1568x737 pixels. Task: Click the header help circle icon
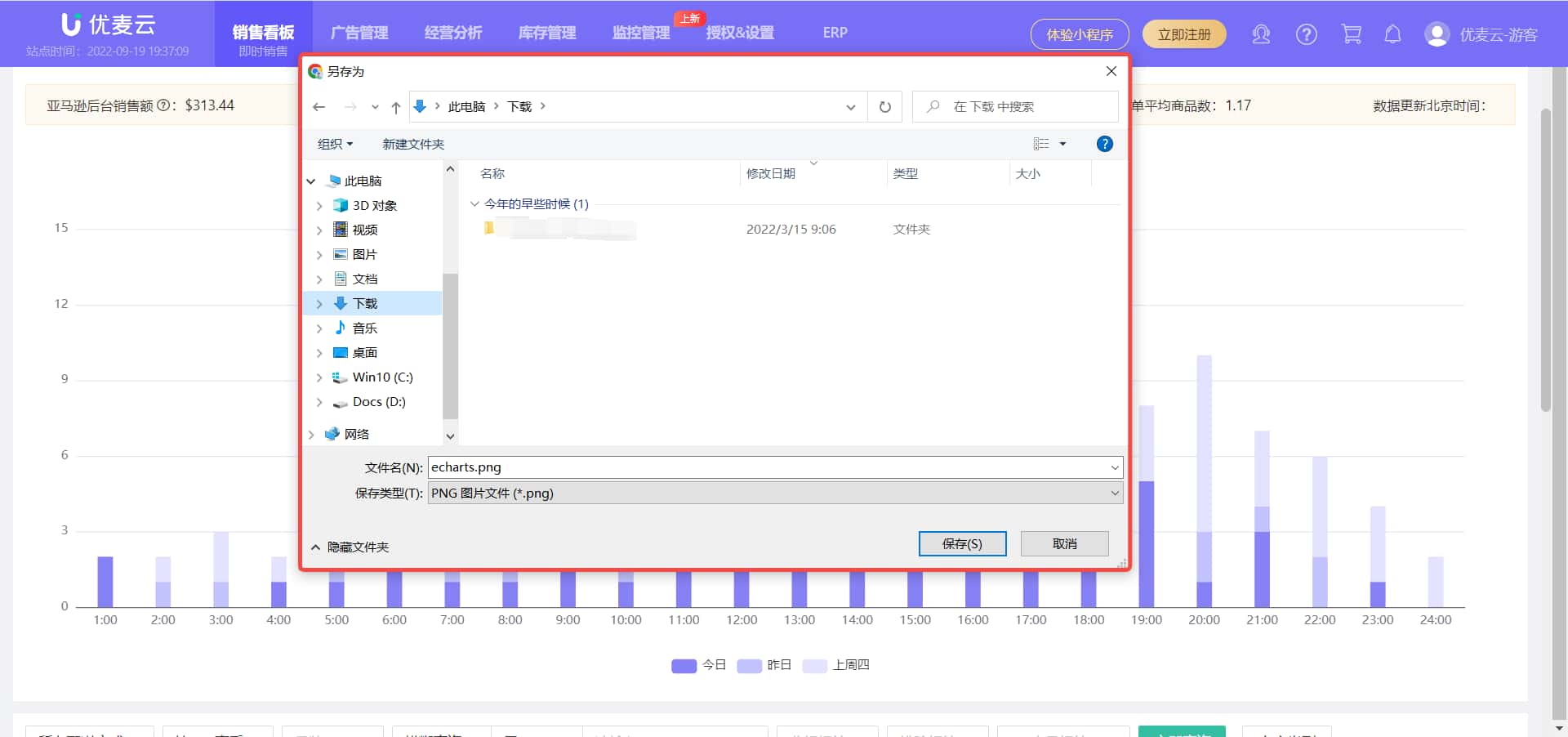[1306, 34]
